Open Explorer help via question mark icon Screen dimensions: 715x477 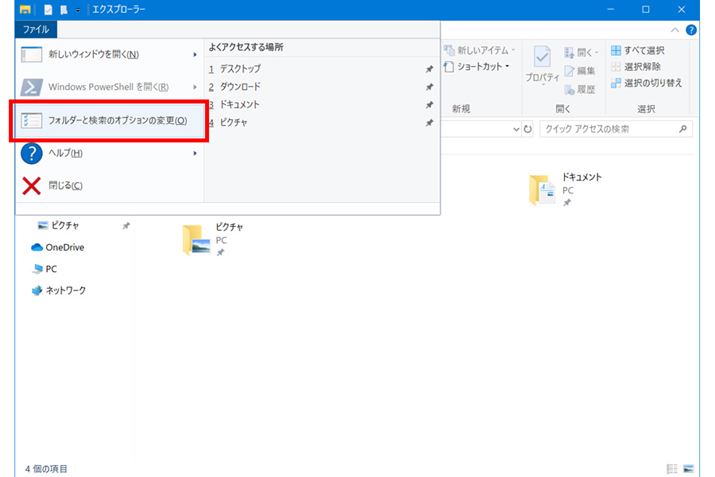click(x=691, y=30)
